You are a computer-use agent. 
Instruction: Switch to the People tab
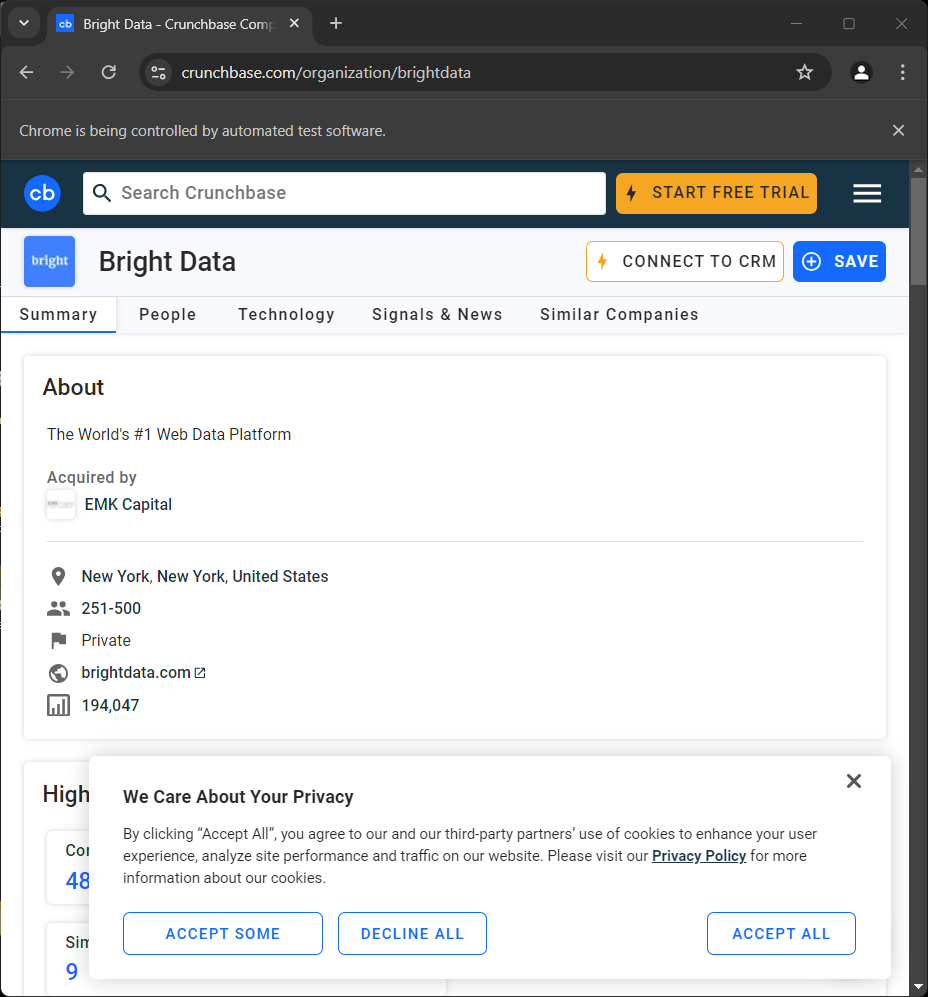pyautogui.click(x=167, y=314)
